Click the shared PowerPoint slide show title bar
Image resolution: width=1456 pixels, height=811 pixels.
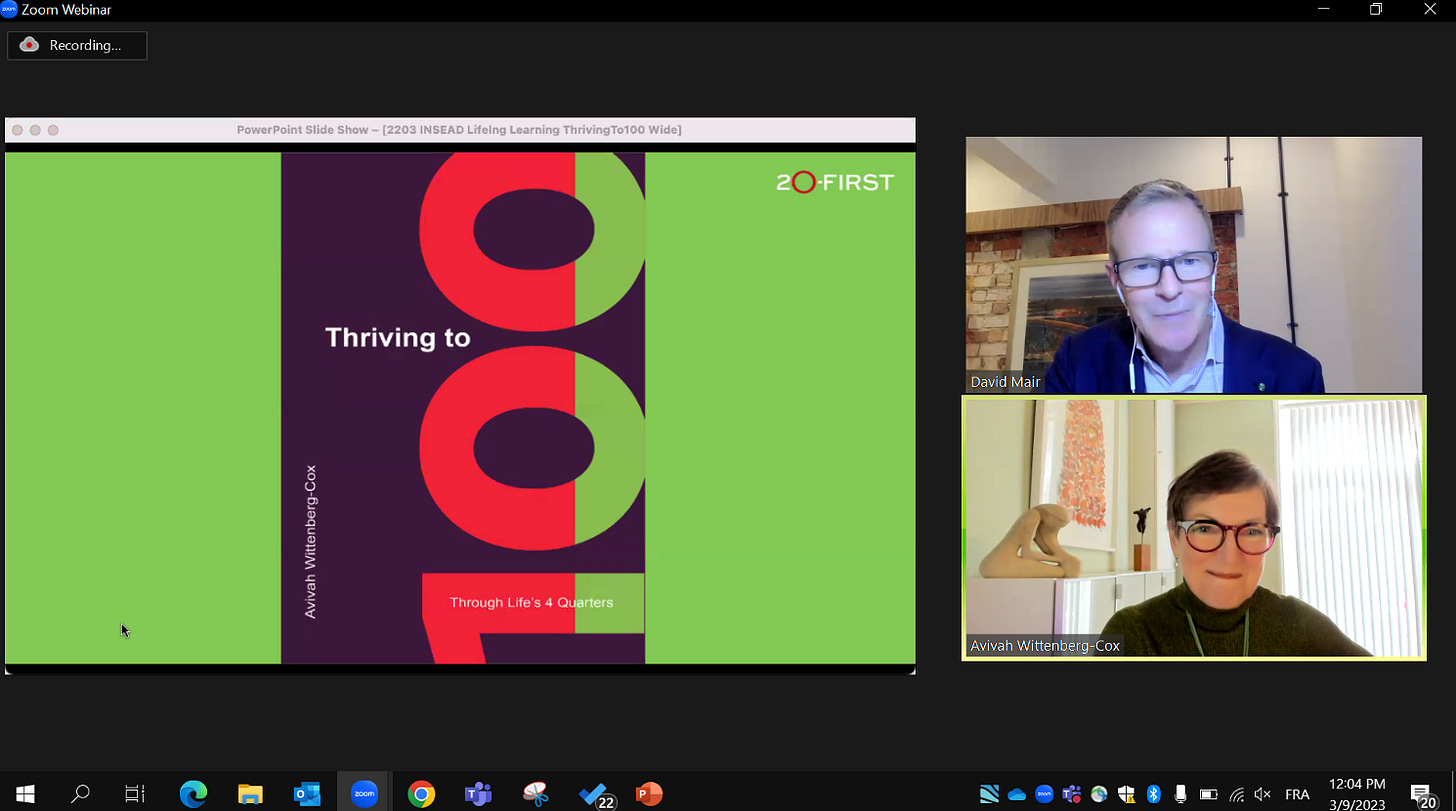[x=460, y=130]
